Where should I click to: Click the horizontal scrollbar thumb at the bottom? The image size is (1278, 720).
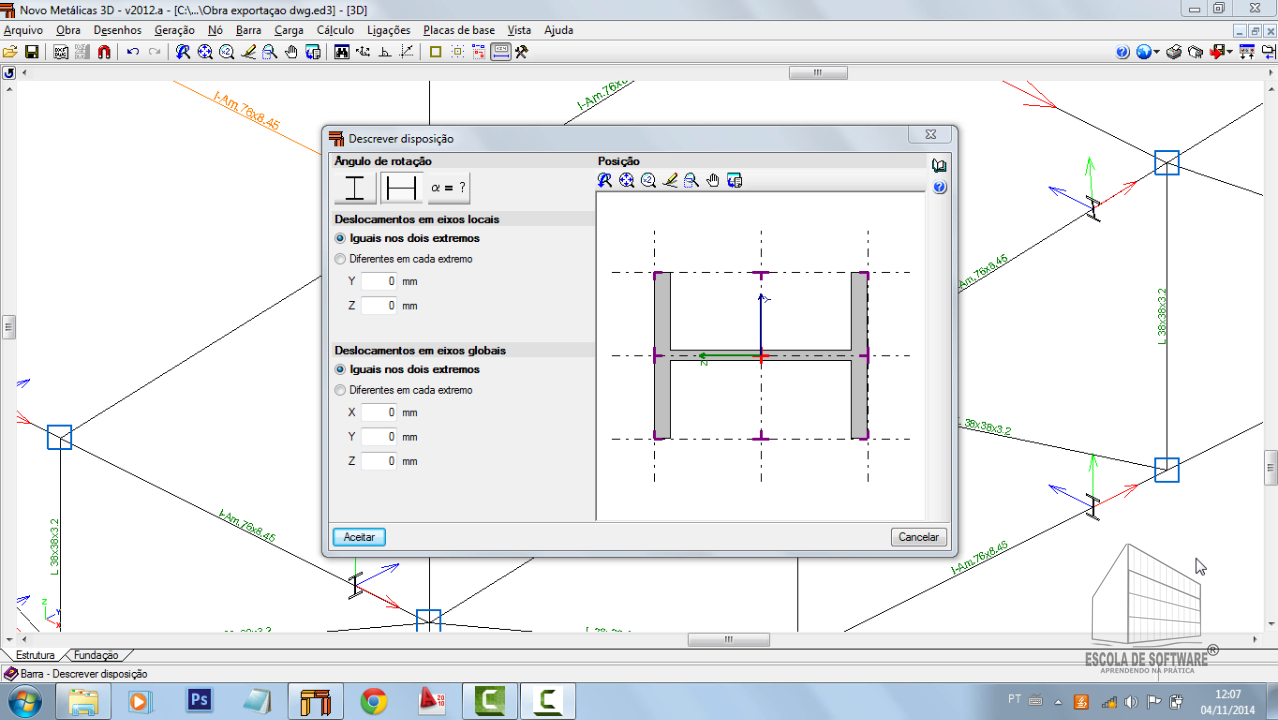coord(728,640)
